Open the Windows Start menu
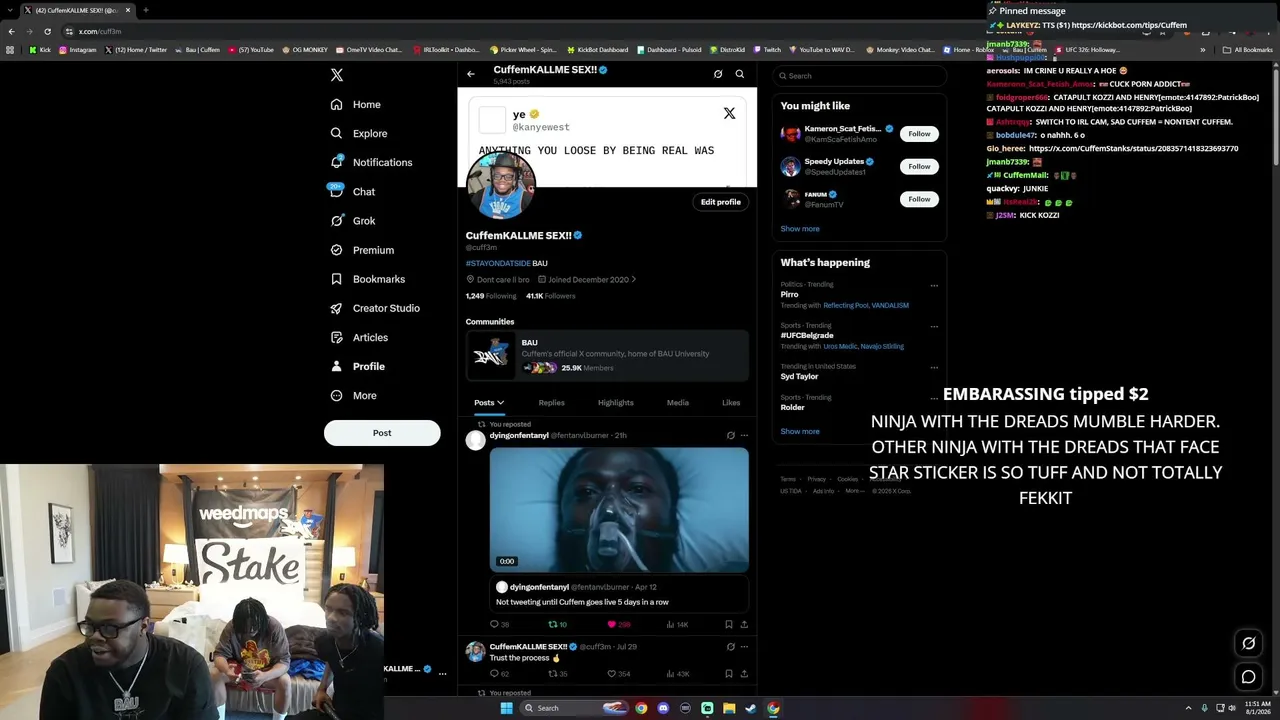The image size is (1280, 720). 507,708
